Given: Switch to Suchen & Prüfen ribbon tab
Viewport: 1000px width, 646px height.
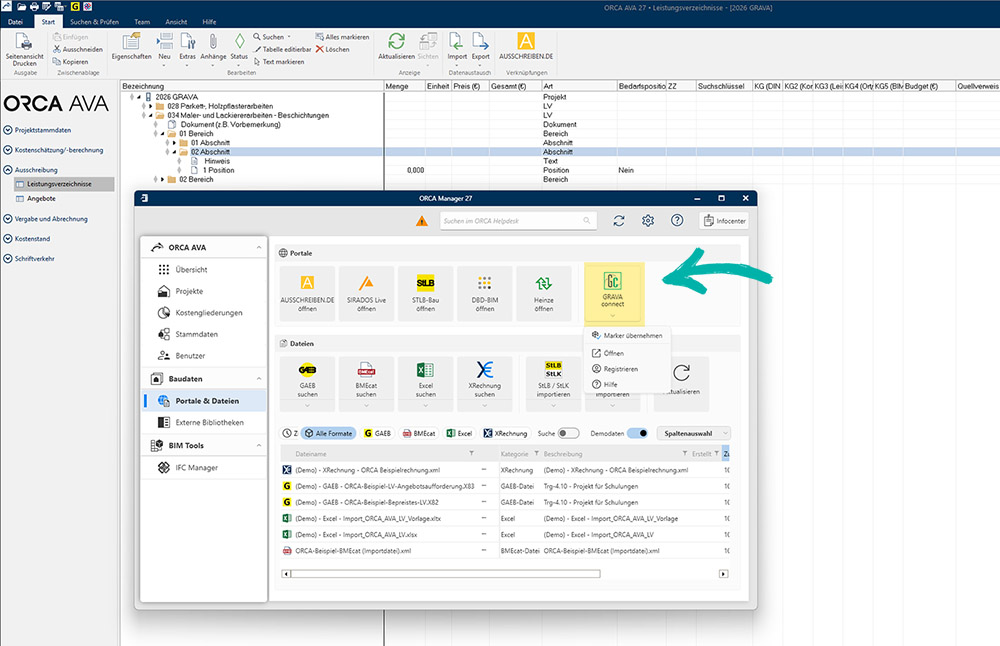Looking at the screenshot, I should tap(94, 22).
